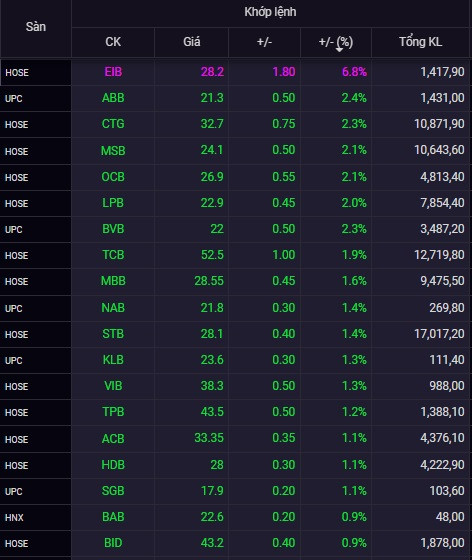Image resolution: width=472 pixels, height=560 pixels.
Task: Select ACB price 33.35
Action: point(209,438)
